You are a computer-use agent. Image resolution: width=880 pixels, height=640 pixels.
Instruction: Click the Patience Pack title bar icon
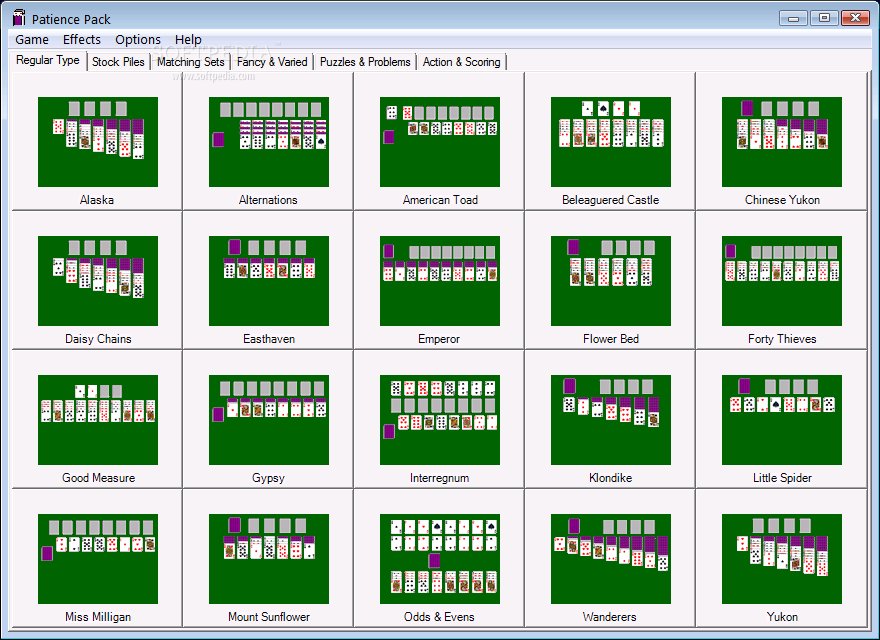tap(19, 18)
